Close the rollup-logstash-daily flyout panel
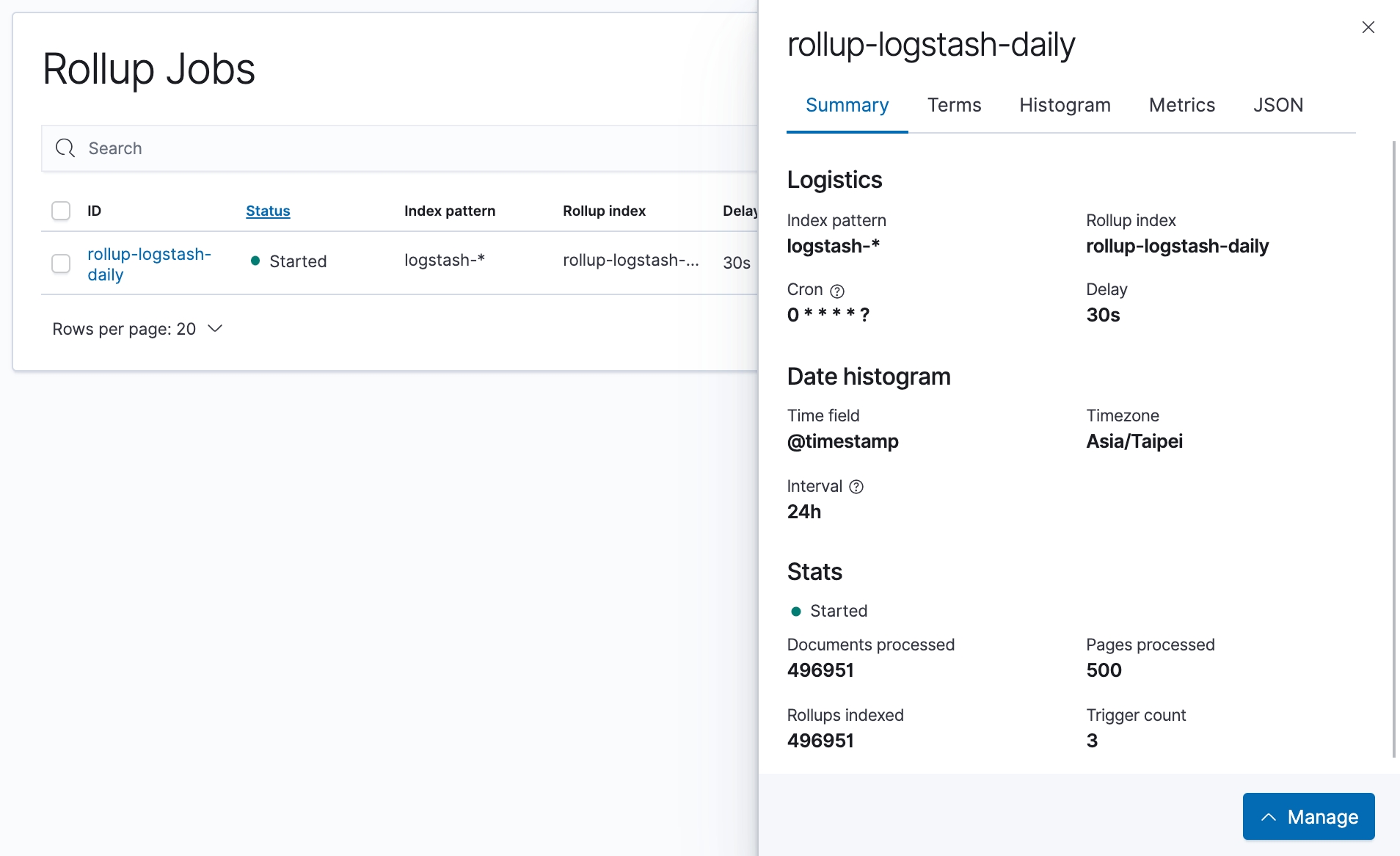The height and width of the screenshot is (856, 1400). (x=1368, y=28)
